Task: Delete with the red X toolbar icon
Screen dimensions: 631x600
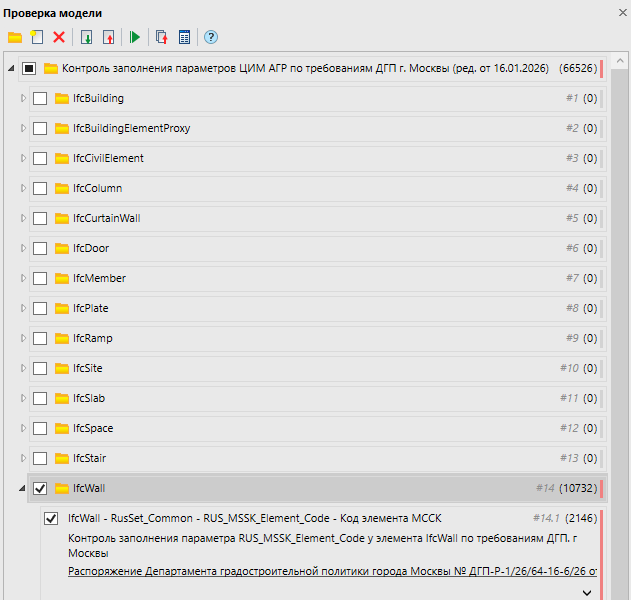Action: coord(59,37)
